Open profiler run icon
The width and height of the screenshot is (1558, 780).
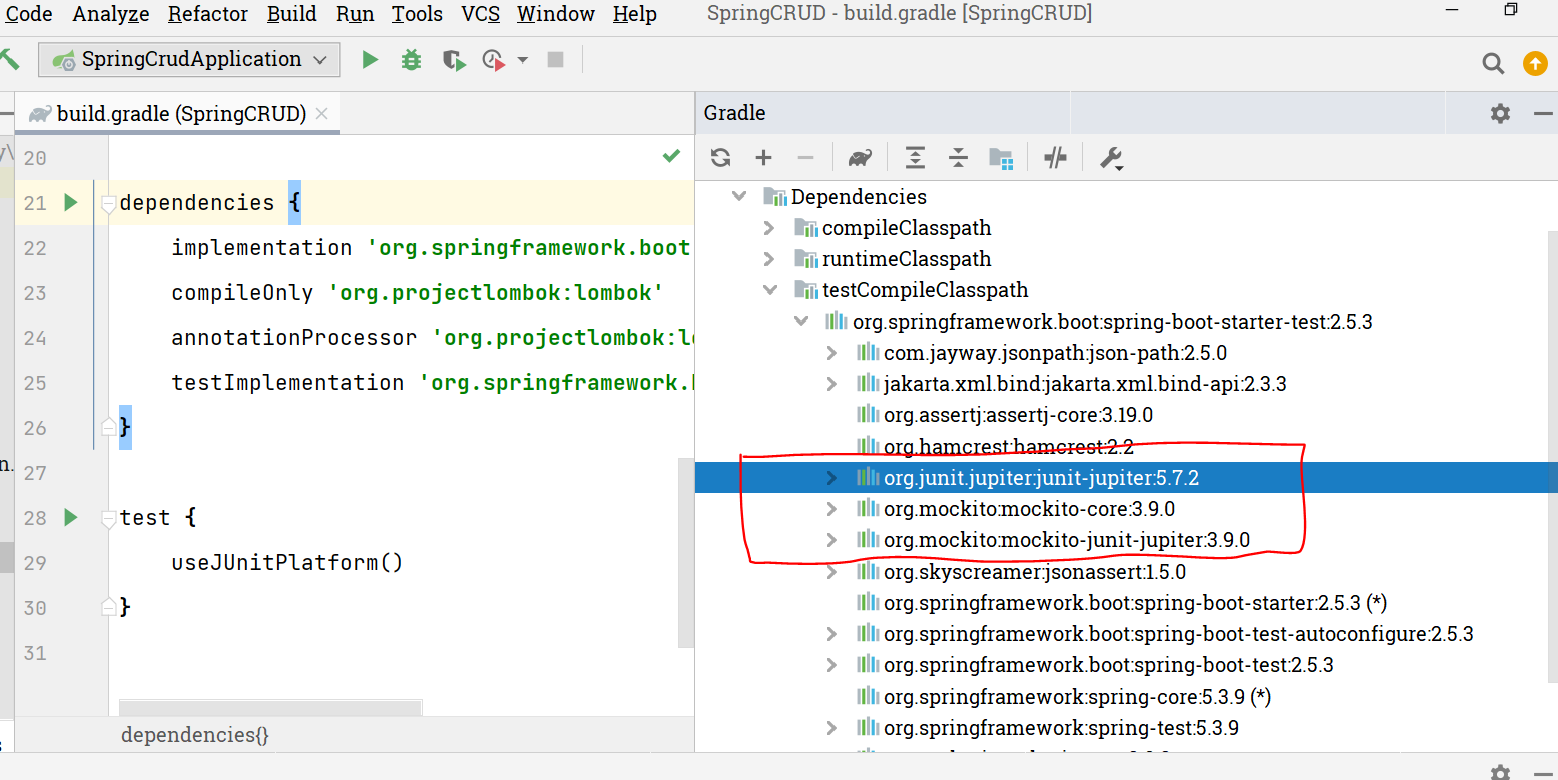493,60
